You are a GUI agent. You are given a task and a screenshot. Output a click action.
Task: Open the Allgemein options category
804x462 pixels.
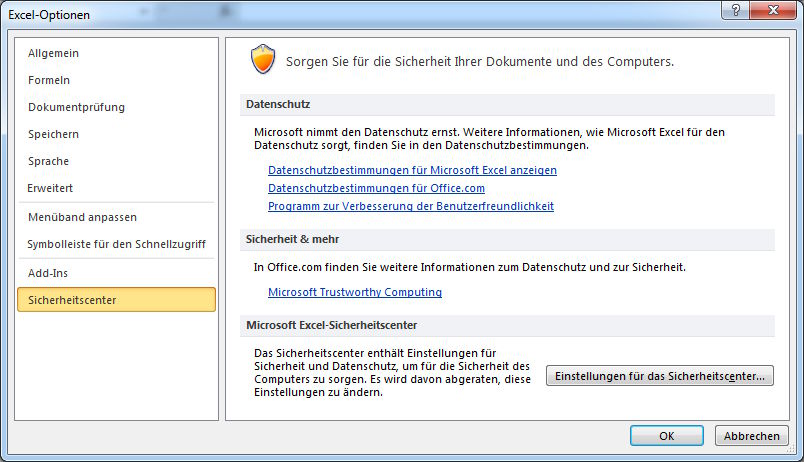click(x=53, y=53)
